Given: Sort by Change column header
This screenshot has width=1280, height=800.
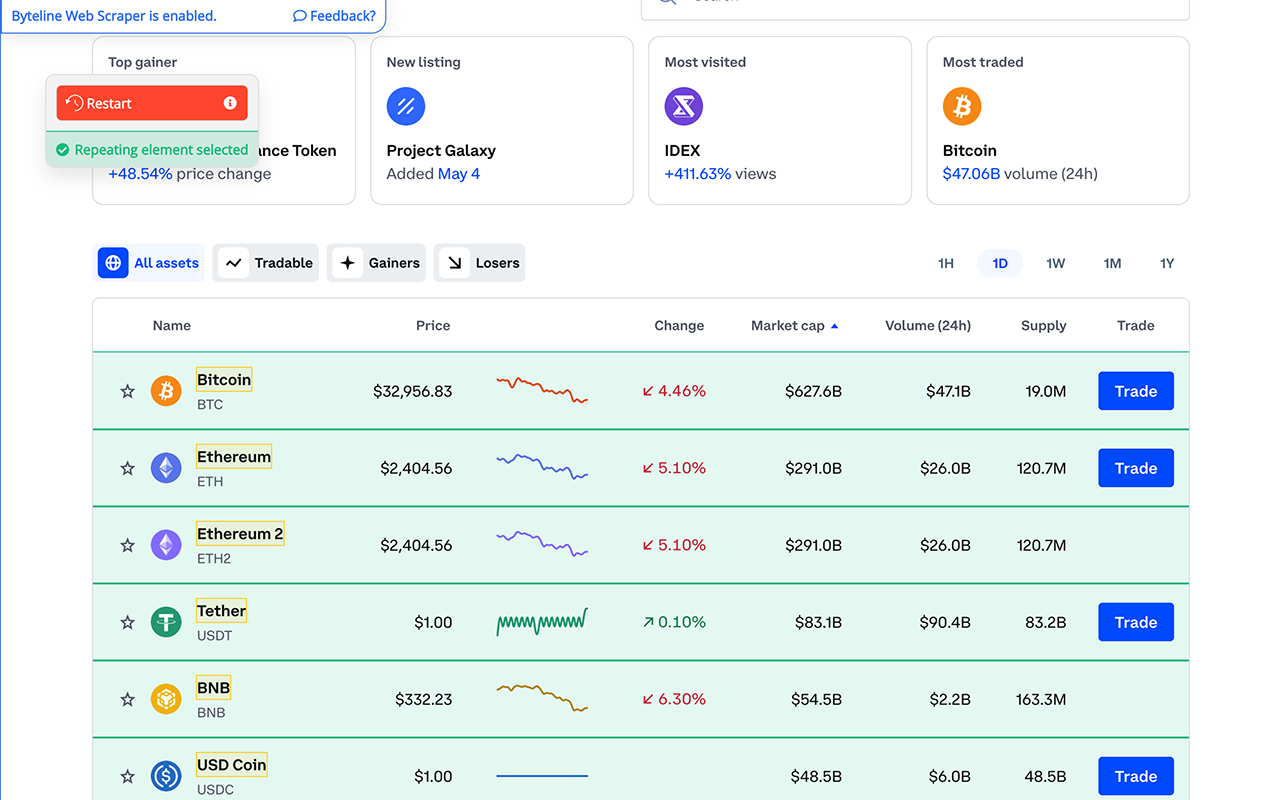Looking at the screenshot, I should [x=679, y=326].
